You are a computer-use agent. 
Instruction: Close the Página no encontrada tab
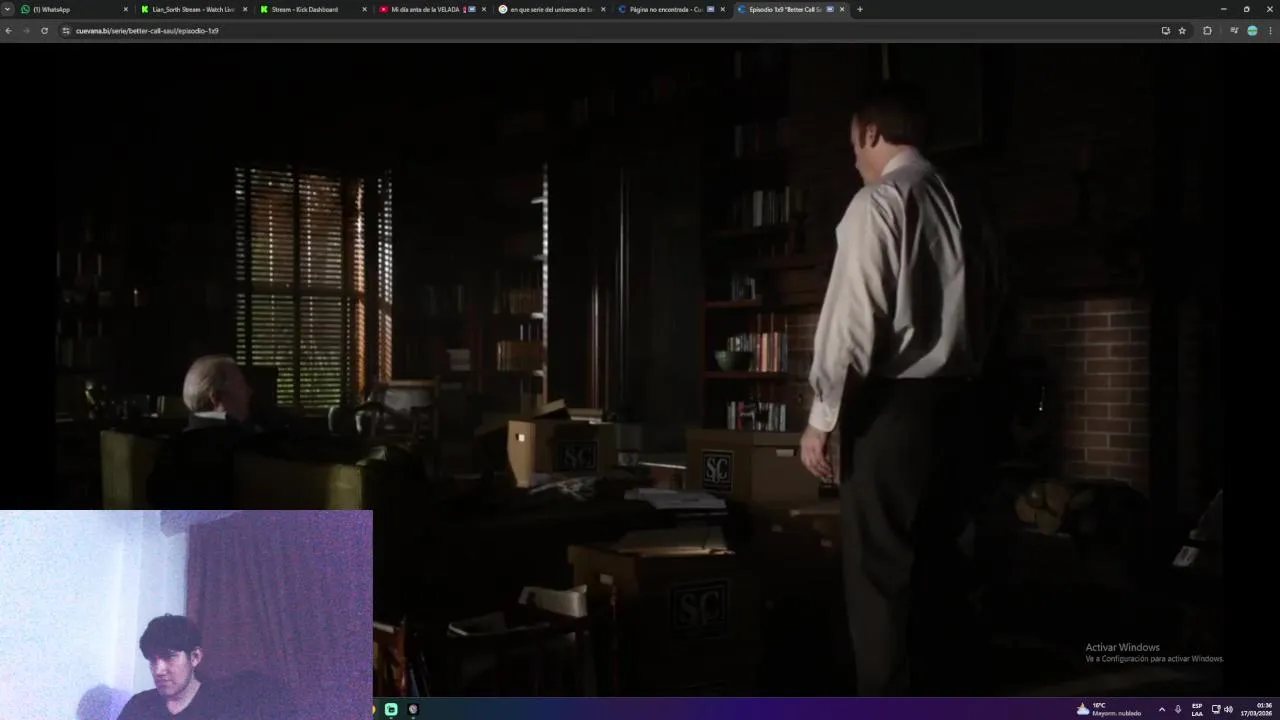722,9
